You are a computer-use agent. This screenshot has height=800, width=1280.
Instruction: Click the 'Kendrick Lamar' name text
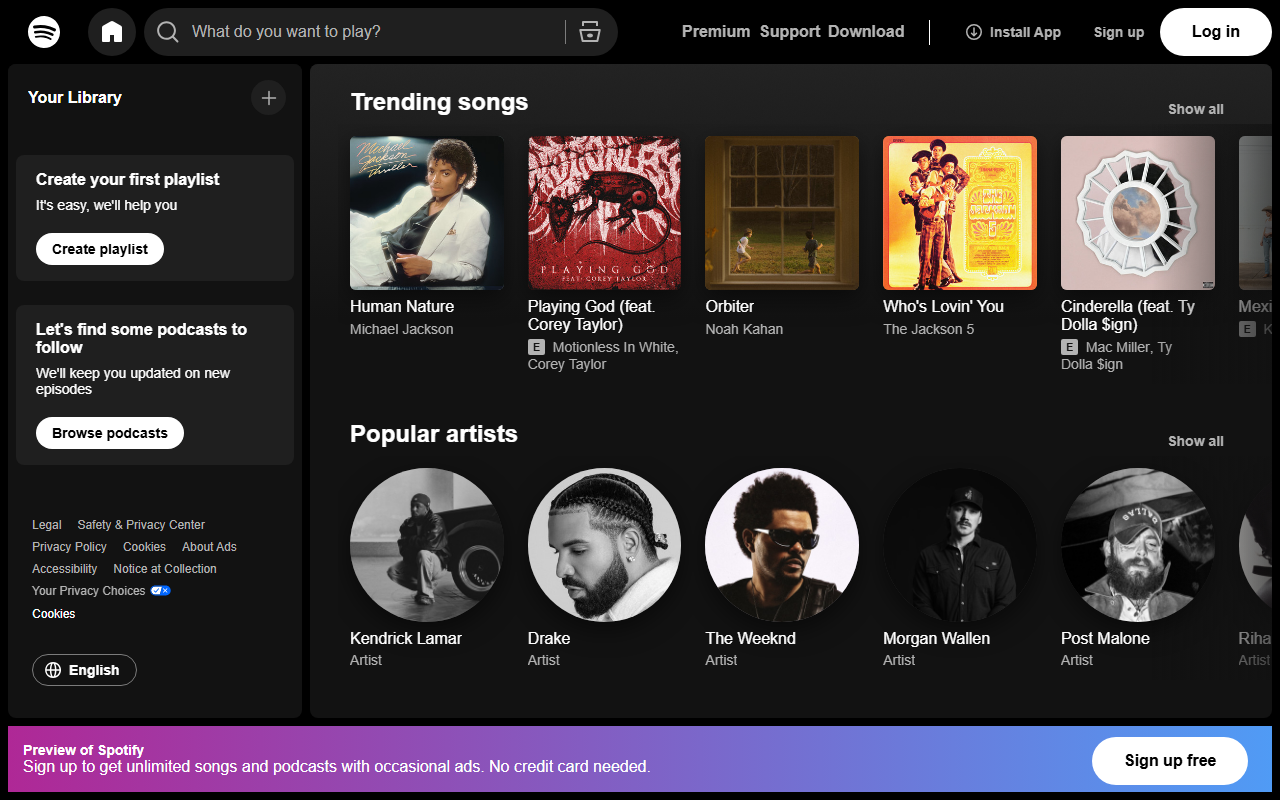tap(406, 638)
